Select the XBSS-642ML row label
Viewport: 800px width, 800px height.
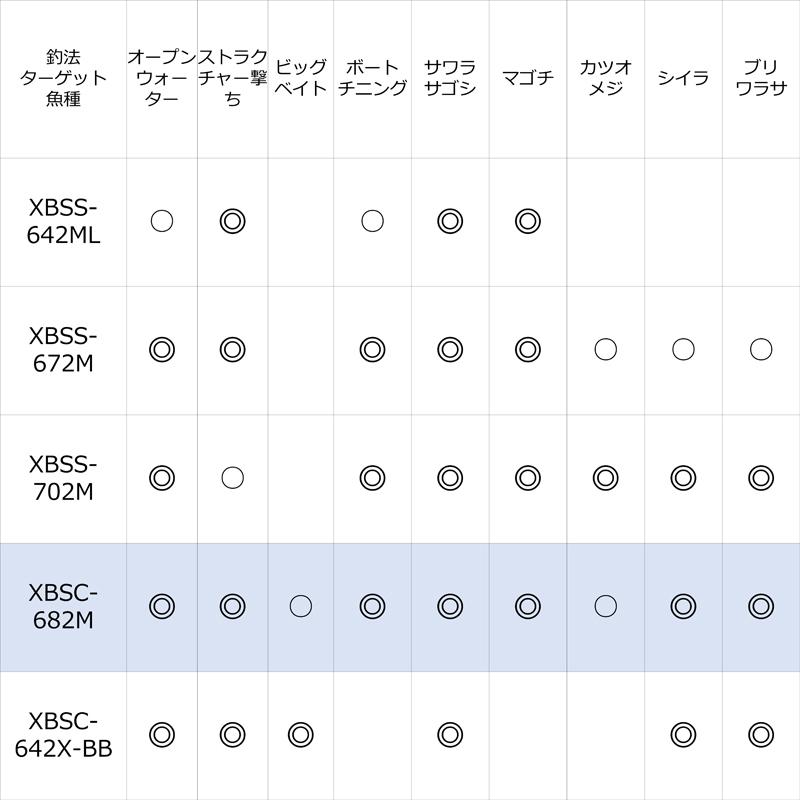(63, 221)
